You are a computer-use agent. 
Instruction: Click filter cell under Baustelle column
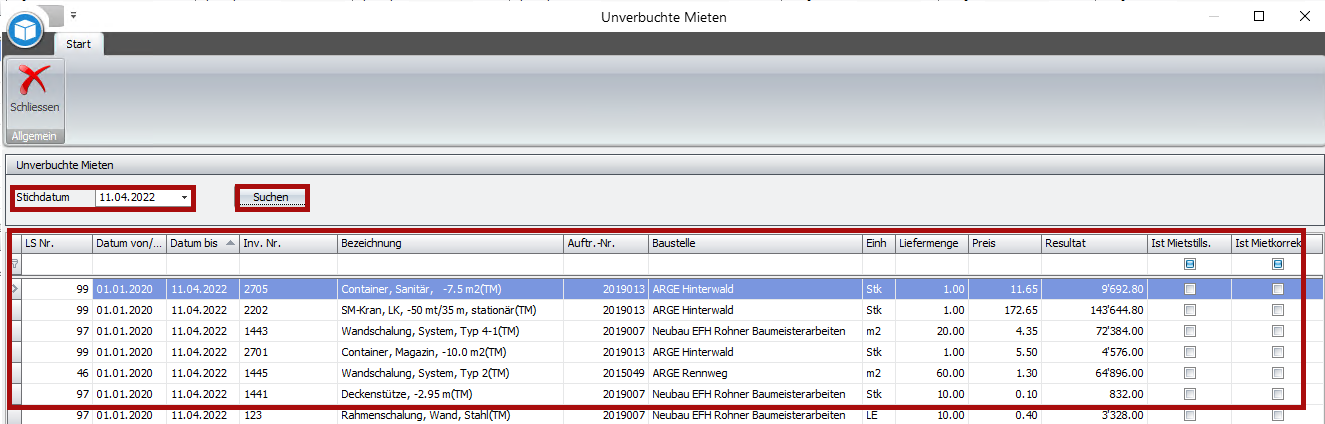point(755,264)
